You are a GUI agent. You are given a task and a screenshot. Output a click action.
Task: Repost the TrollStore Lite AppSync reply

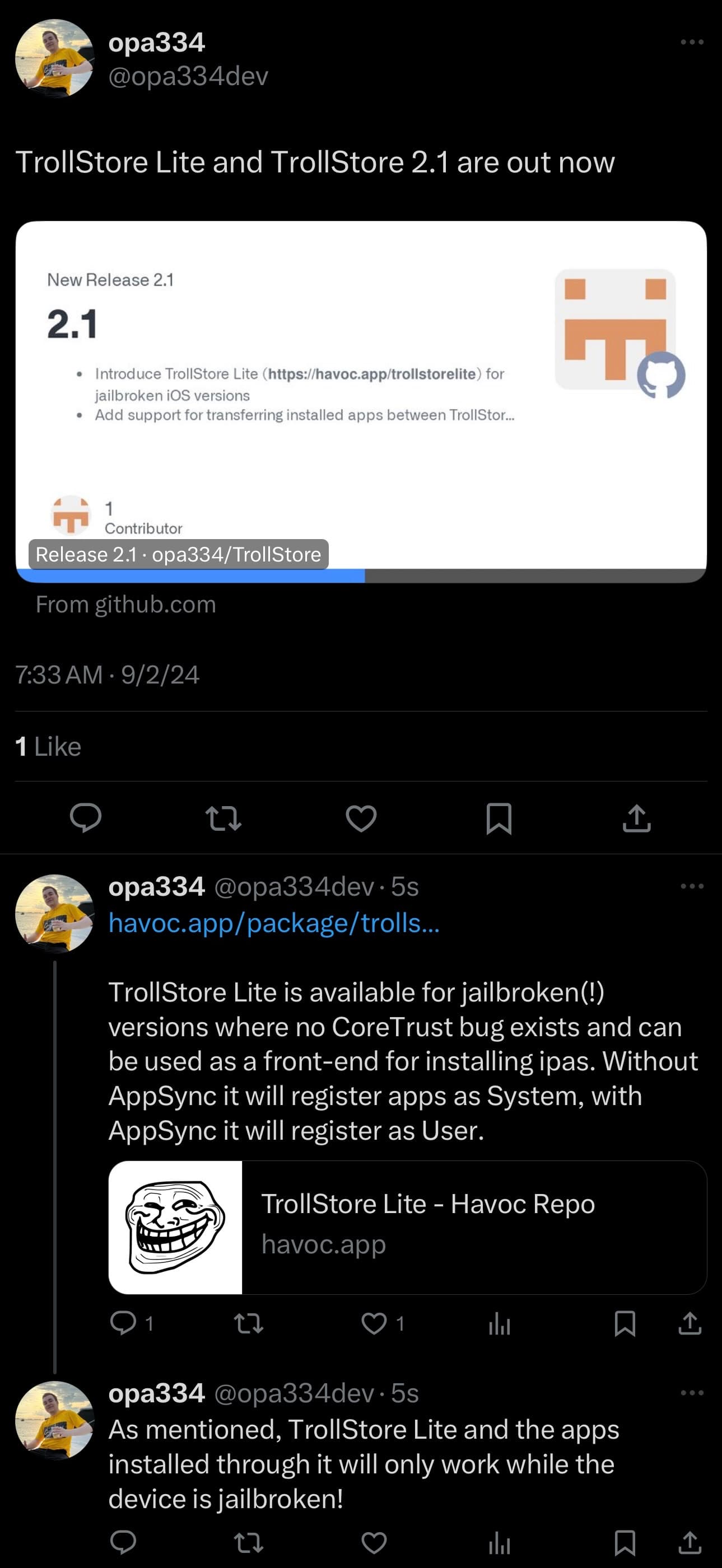pos(249,1323)
